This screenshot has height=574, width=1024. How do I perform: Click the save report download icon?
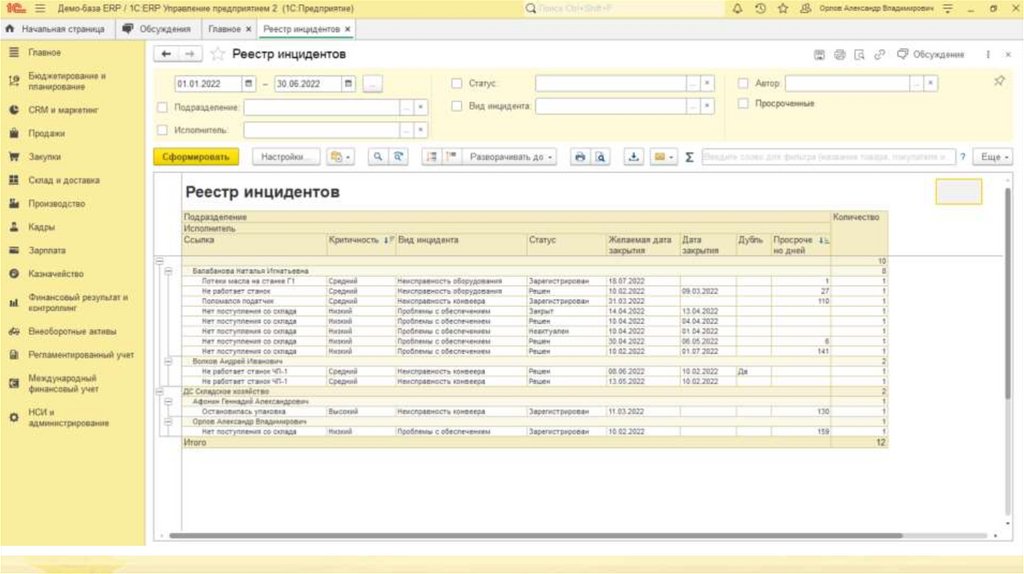pos(633,157)
